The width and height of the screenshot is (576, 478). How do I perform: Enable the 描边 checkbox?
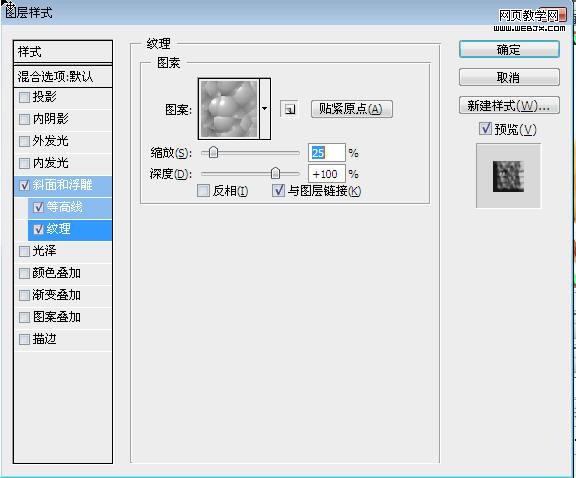24,339
